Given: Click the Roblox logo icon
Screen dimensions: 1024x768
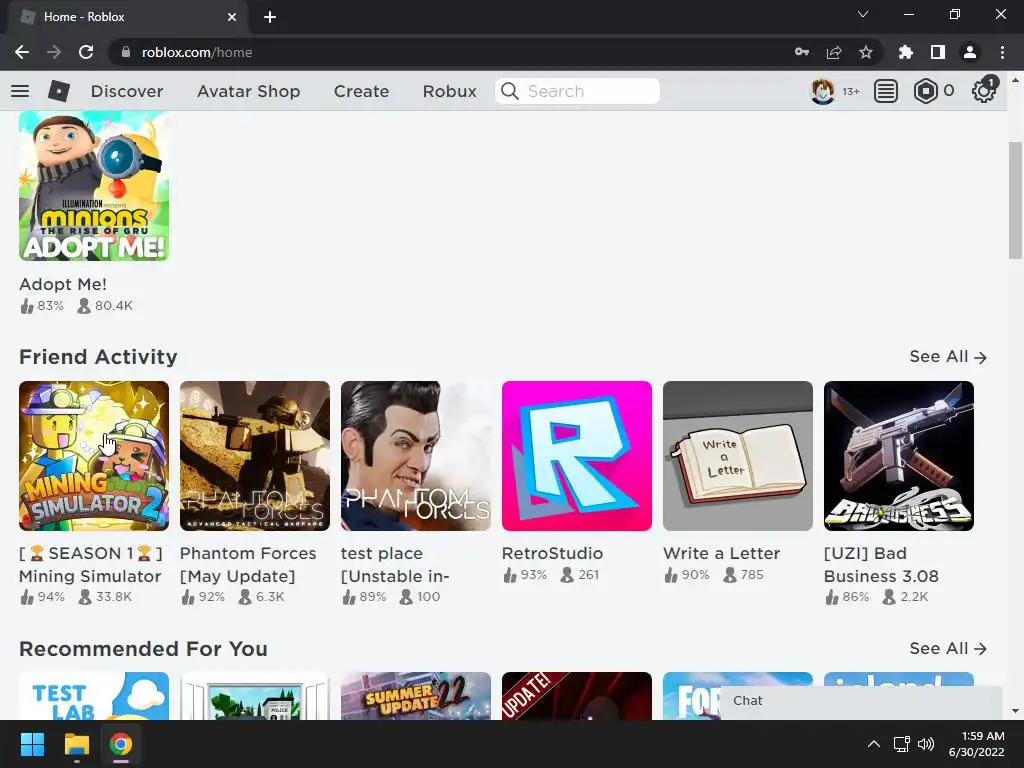Looking at the screenshot, I should tap(59, 91).
